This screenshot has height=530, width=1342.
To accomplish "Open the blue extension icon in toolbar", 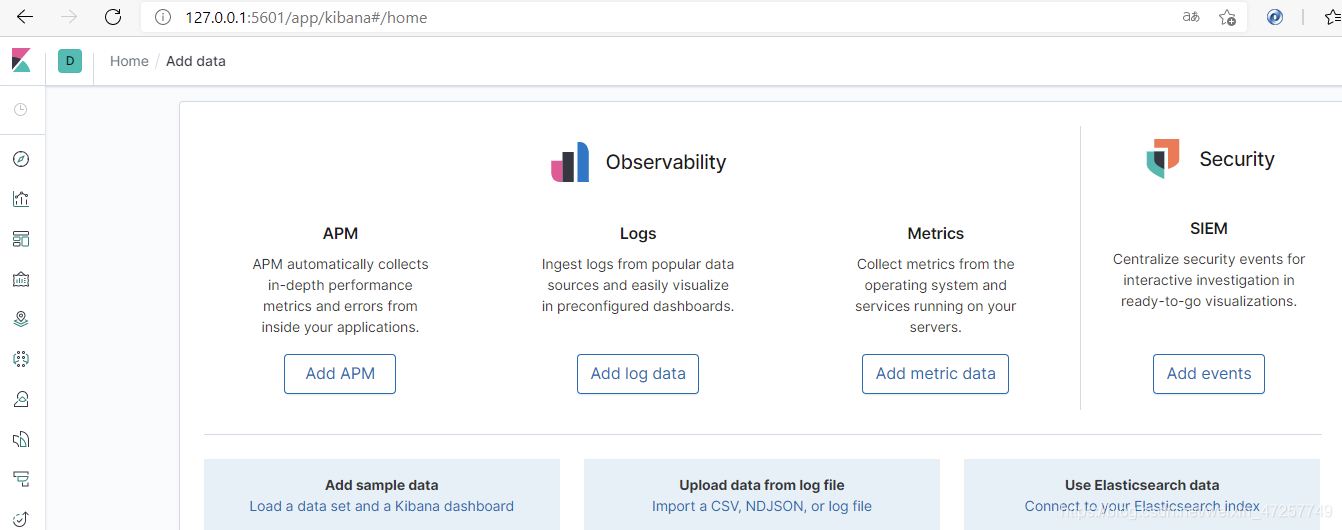I will click(1275, 17).
